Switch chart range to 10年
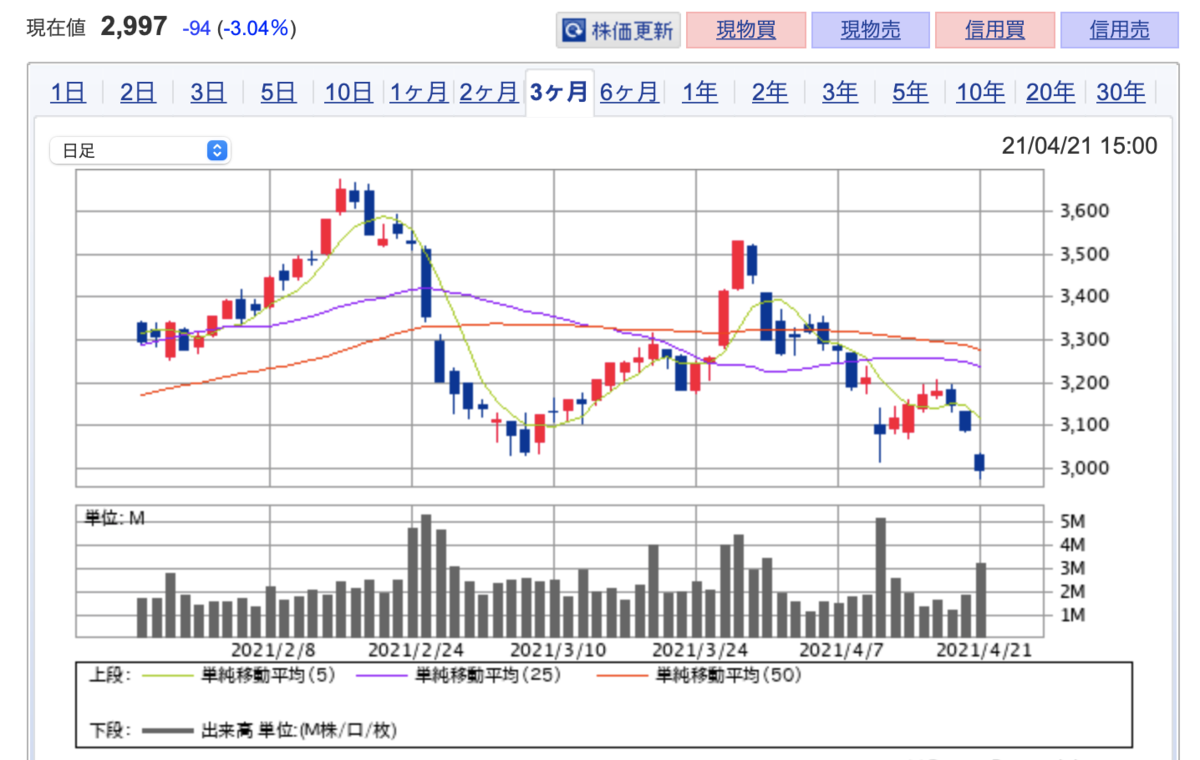The height and width of the screenshot is (760, 1200). pyautogui.click(x=980, y=93)
